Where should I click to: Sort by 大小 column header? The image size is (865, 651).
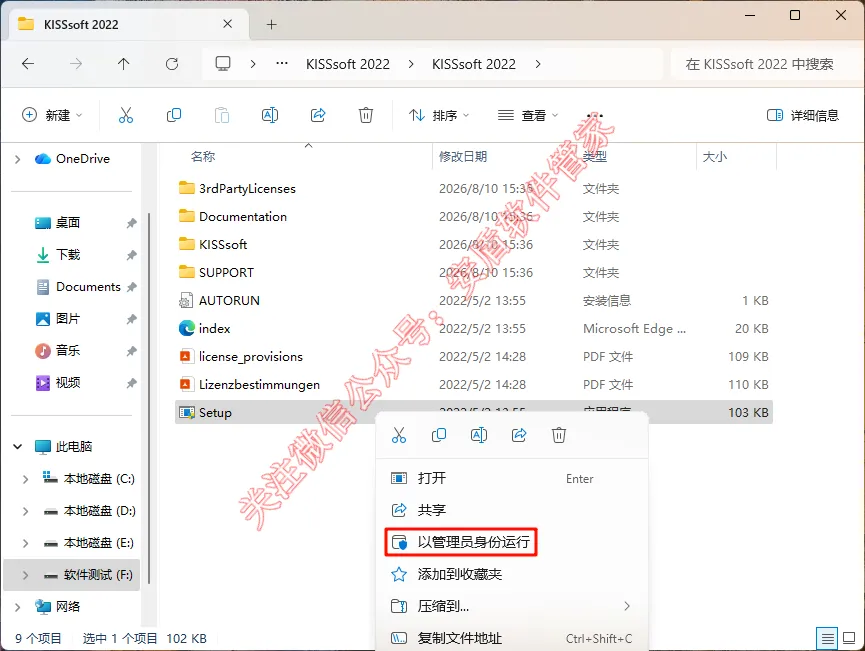click(714, 157)
